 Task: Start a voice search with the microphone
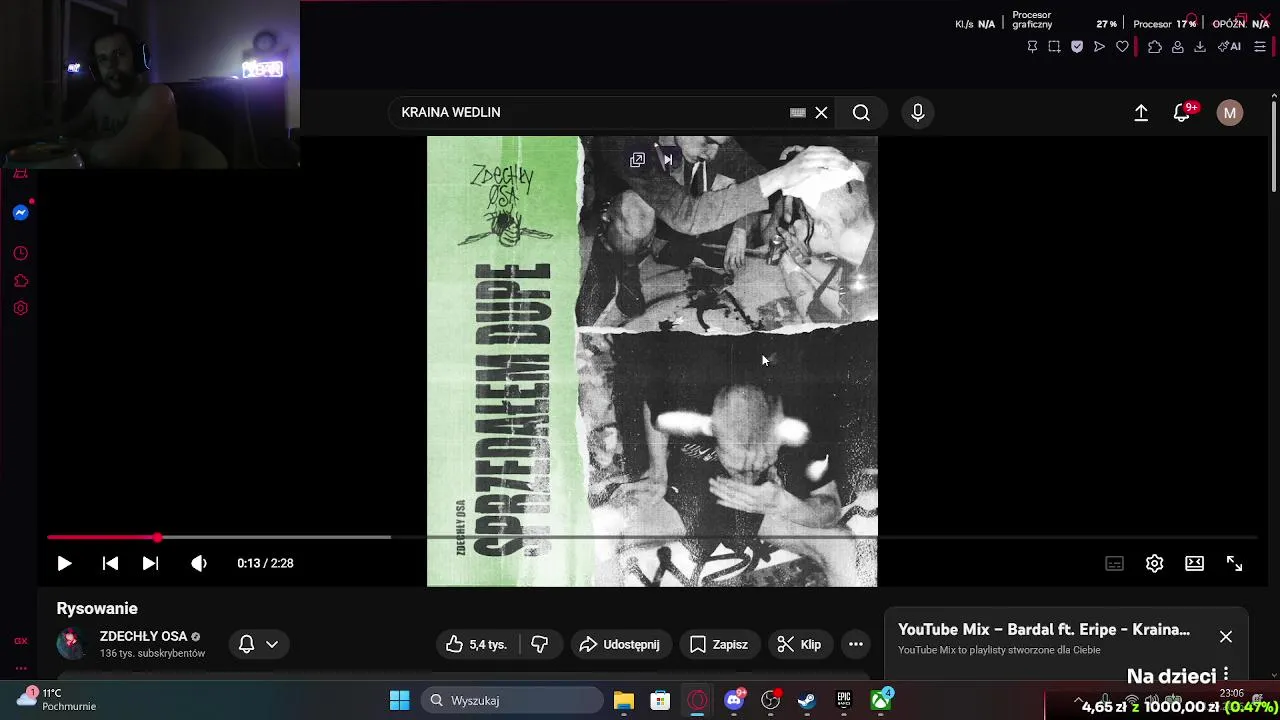pos(917,112)
